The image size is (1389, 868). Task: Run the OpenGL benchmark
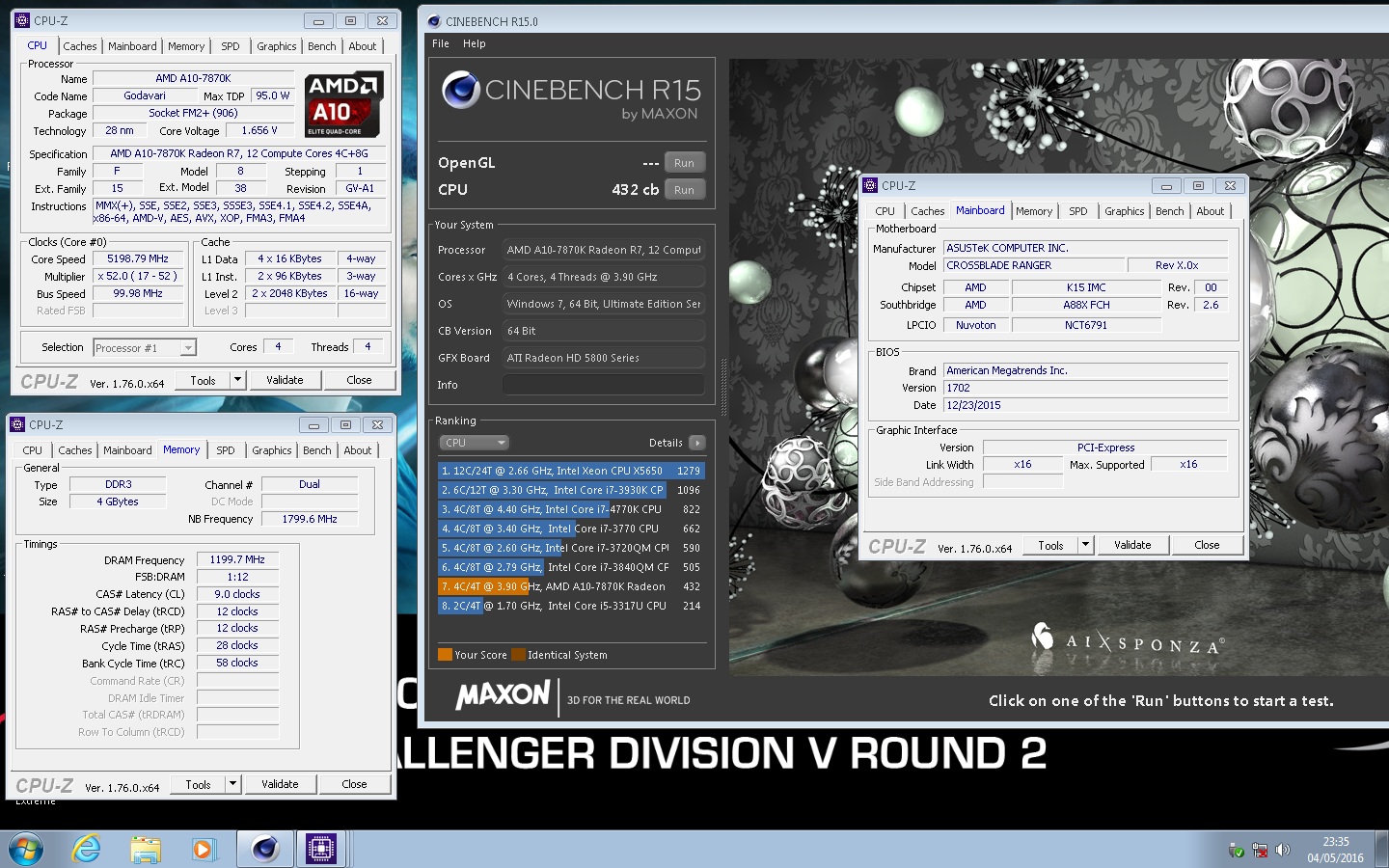point(685,163)
